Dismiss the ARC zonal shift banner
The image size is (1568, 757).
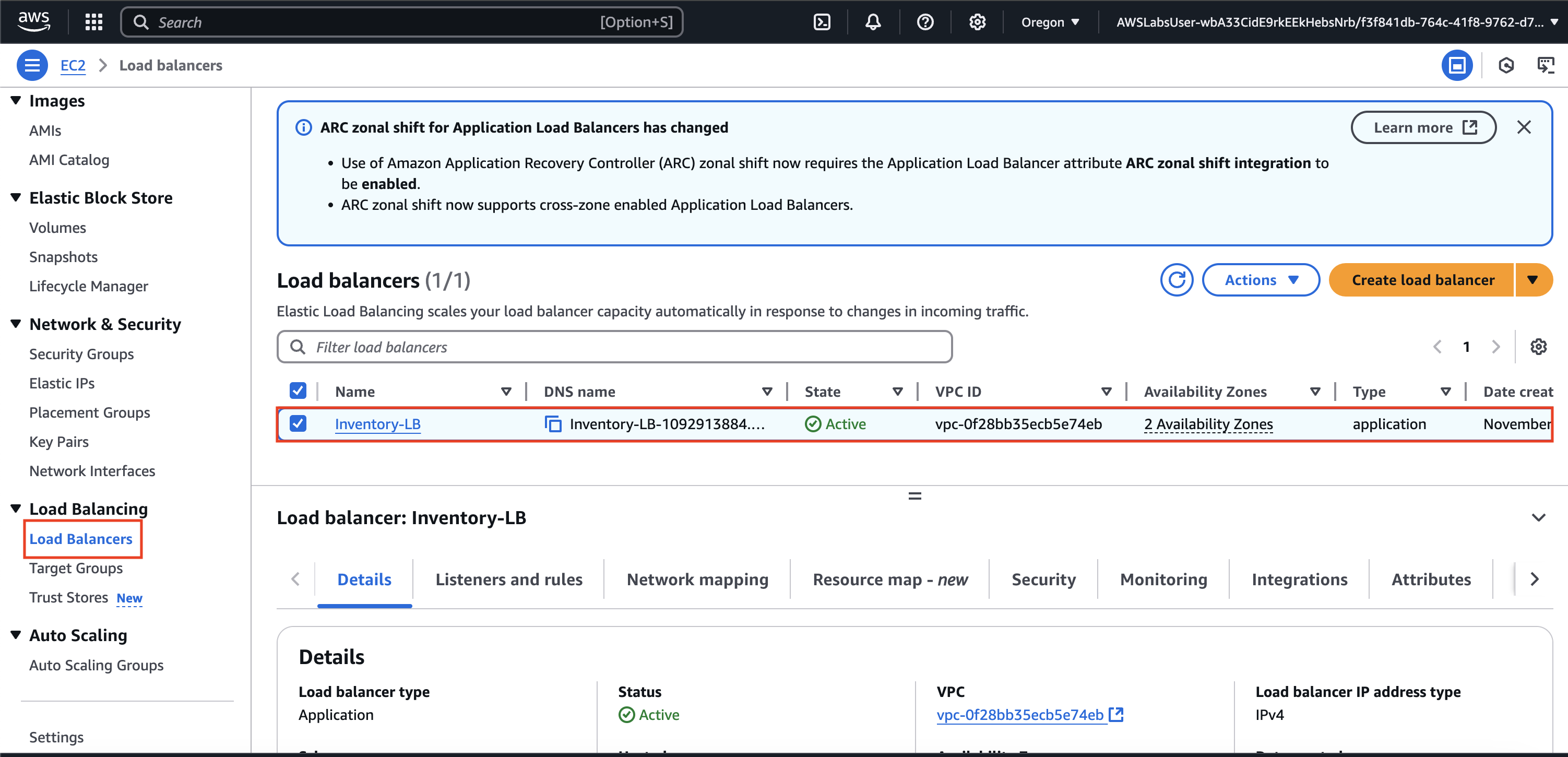point(1524,127)
